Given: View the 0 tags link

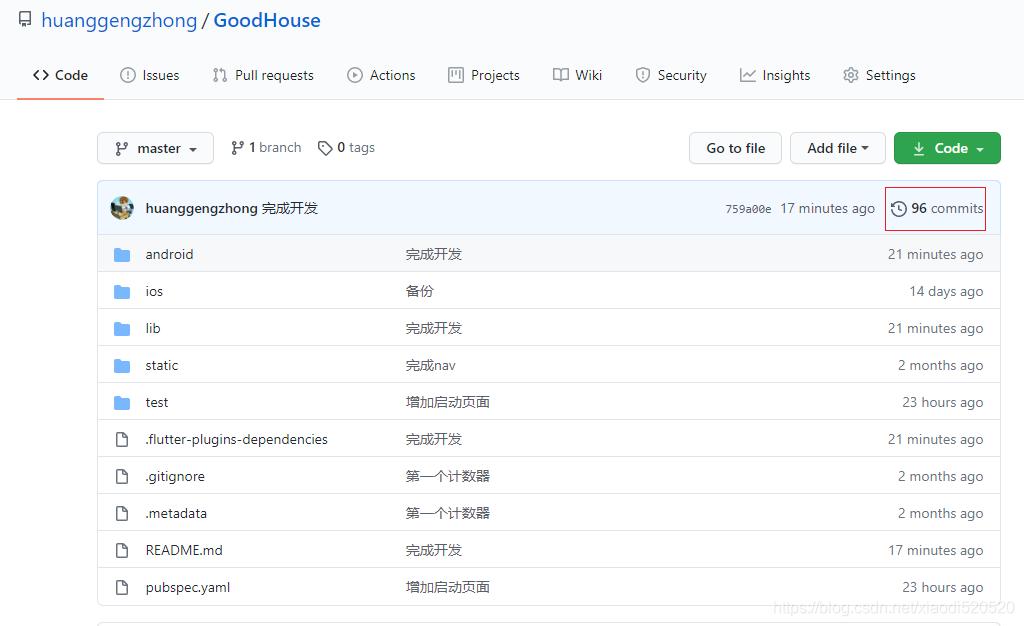Looking at the screenshot, I should pyautogui.click(x=346, y=148).
